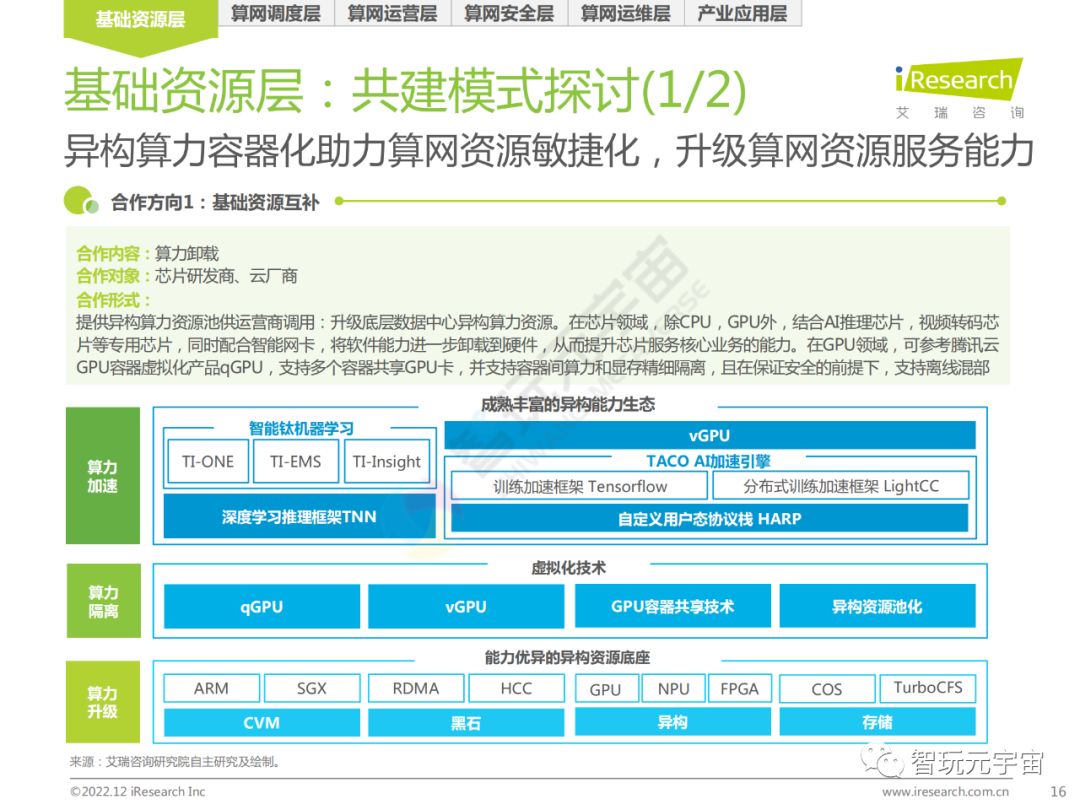Click the 虚拟化技术 heading

click(x=568, y=568)
